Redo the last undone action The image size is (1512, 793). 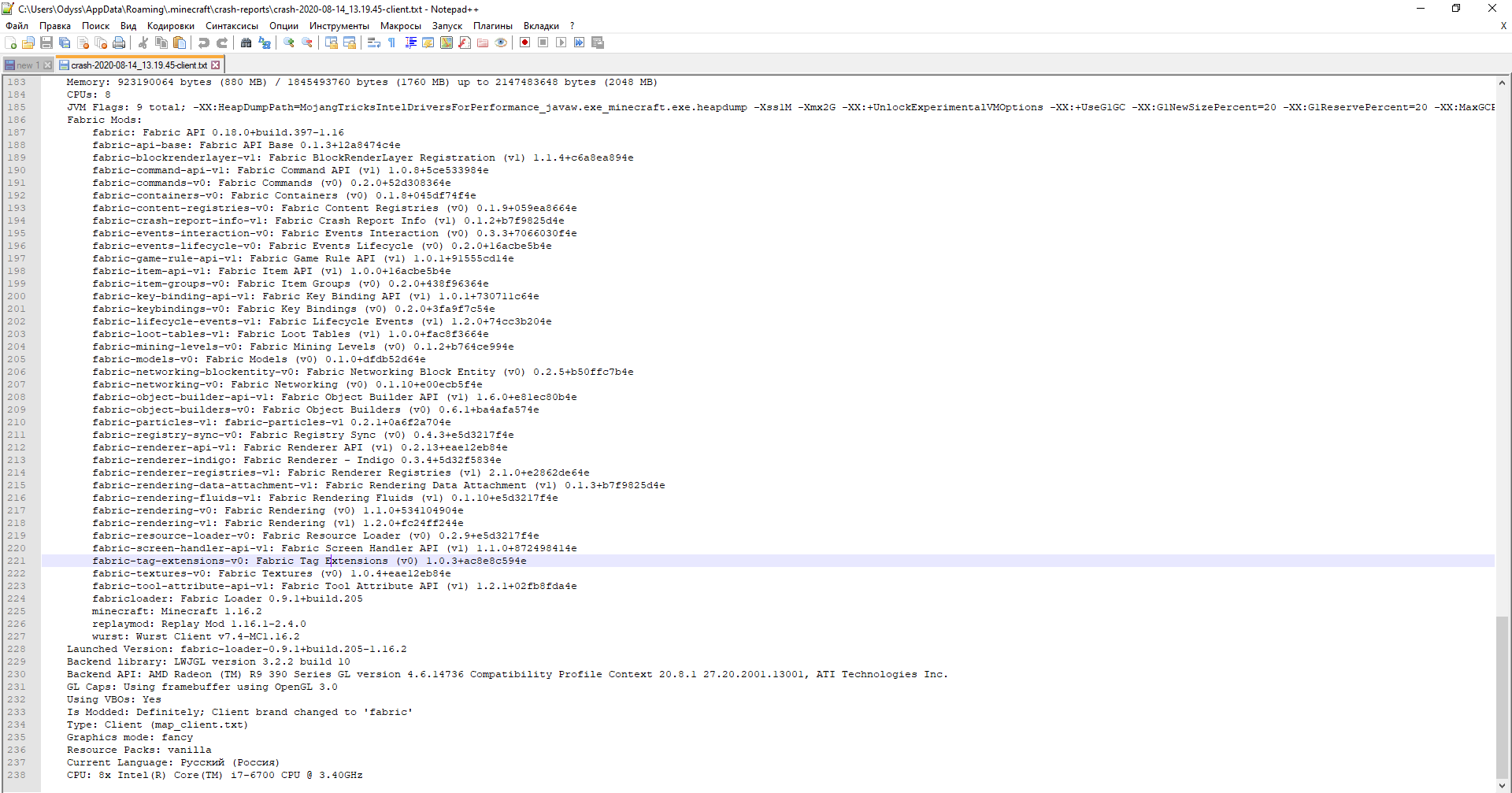222,43
